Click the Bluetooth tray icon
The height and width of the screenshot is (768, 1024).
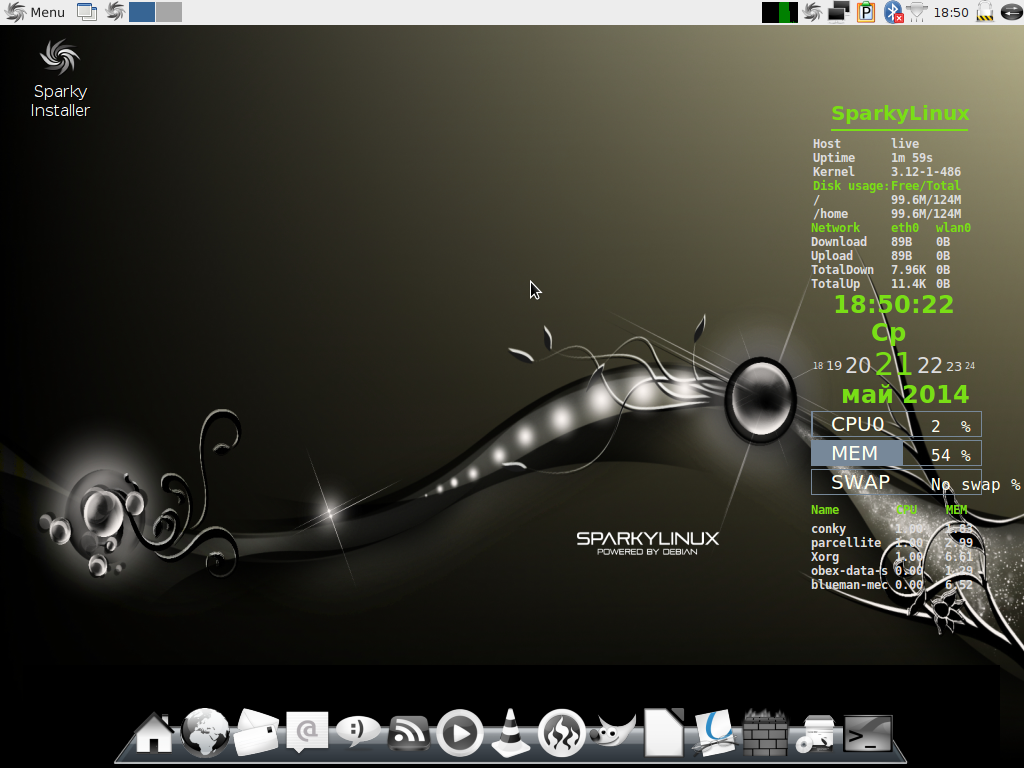click(x=893, y=12)
